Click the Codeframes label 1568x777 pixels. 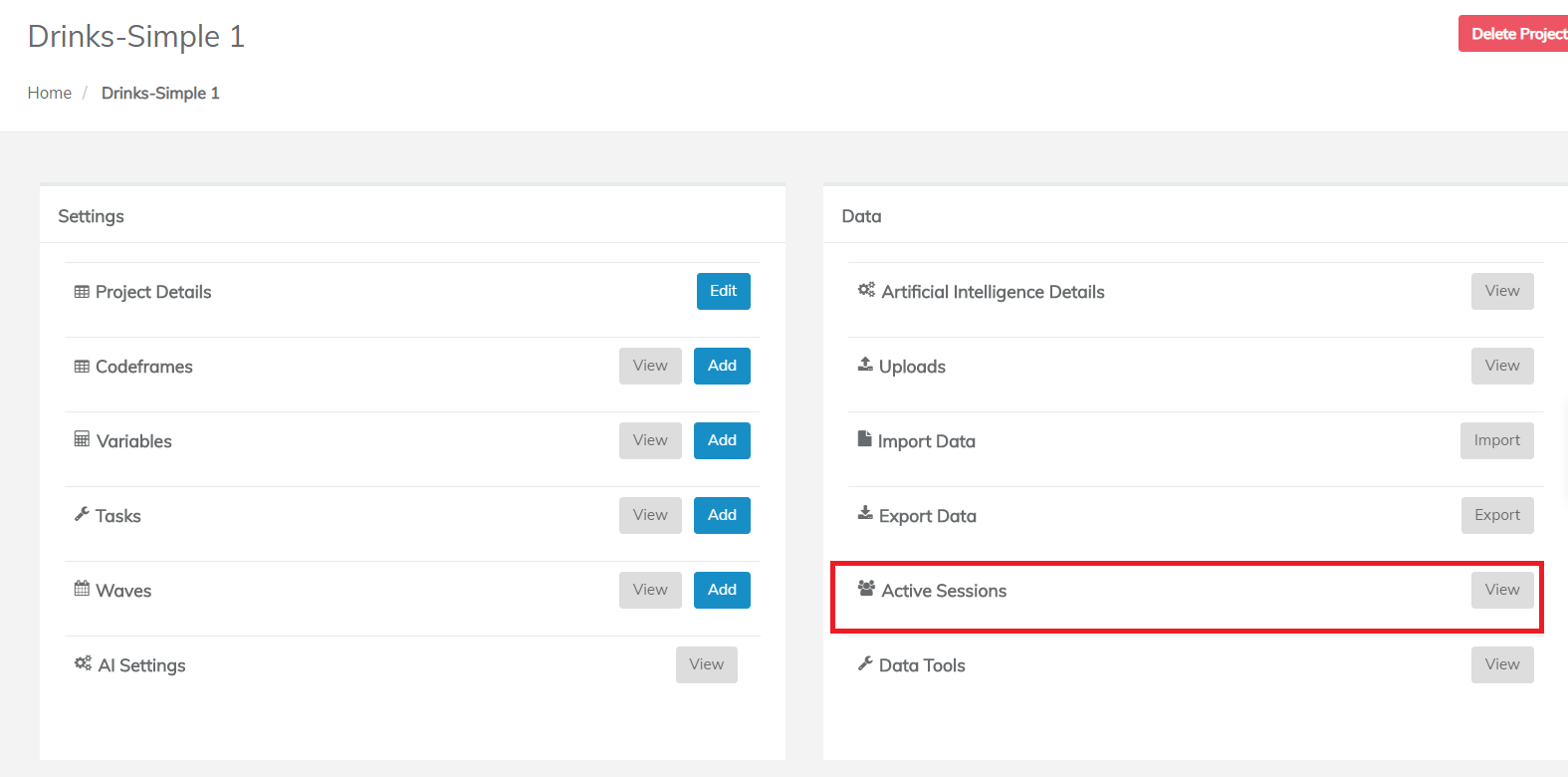point(144,367)
